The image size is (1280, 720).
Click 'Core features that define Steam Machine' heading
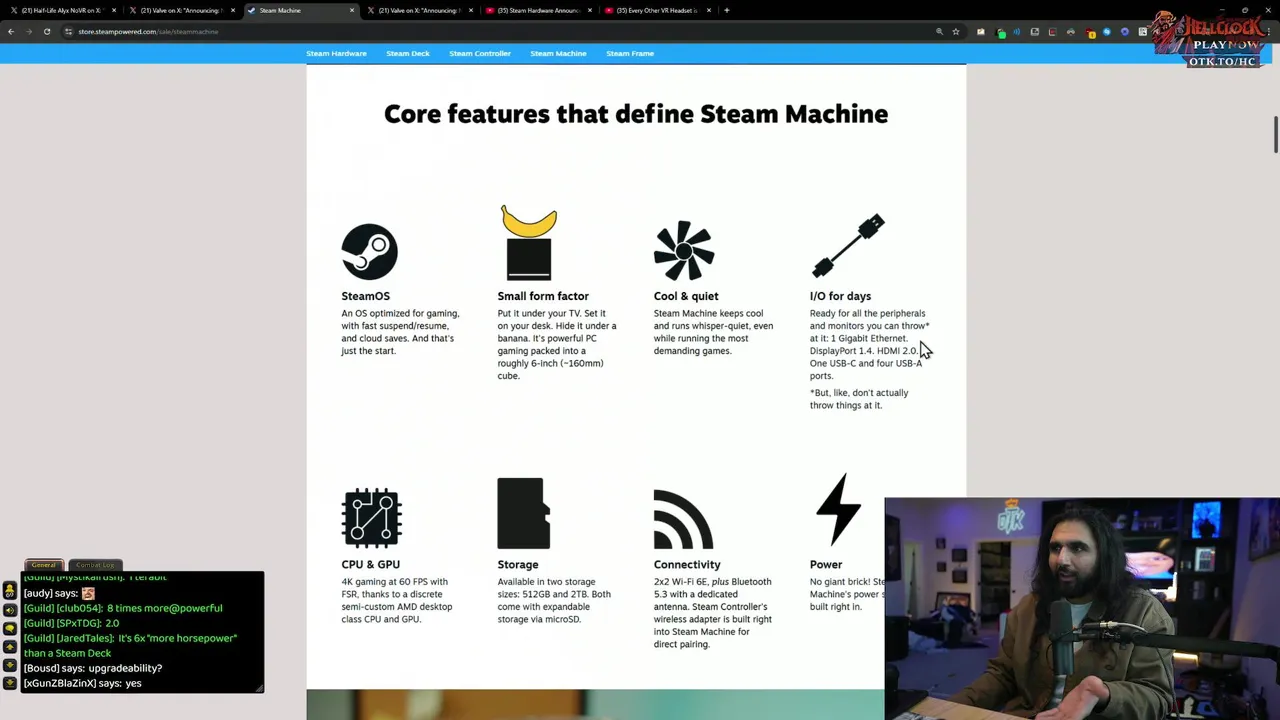click(636, 114)
